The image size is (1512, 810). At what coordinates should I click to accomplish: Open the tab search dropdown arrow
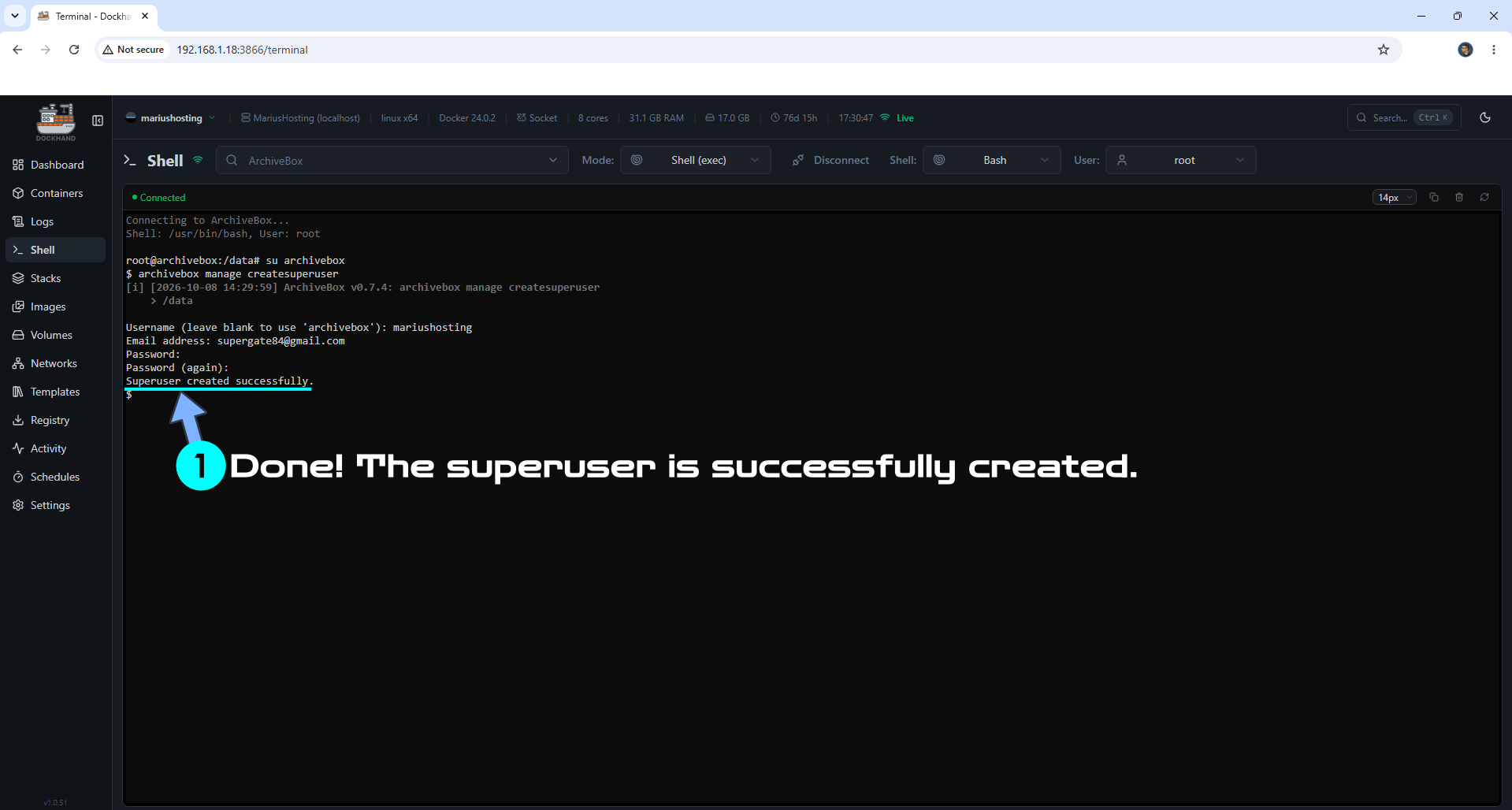pos(15,16)
